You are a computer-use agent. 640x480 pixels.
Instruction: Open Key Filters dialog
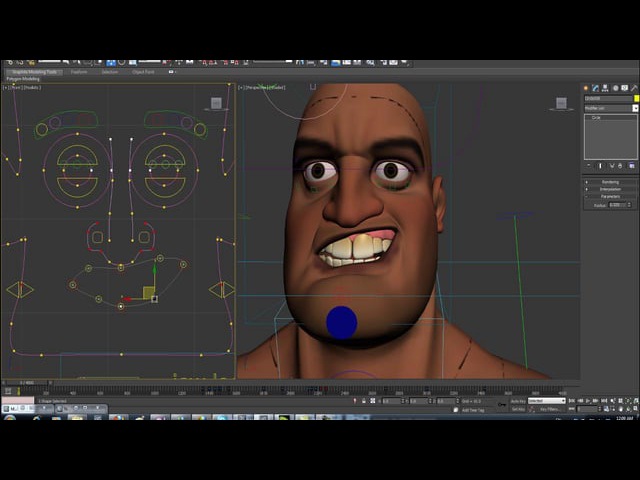pos(550,409)
